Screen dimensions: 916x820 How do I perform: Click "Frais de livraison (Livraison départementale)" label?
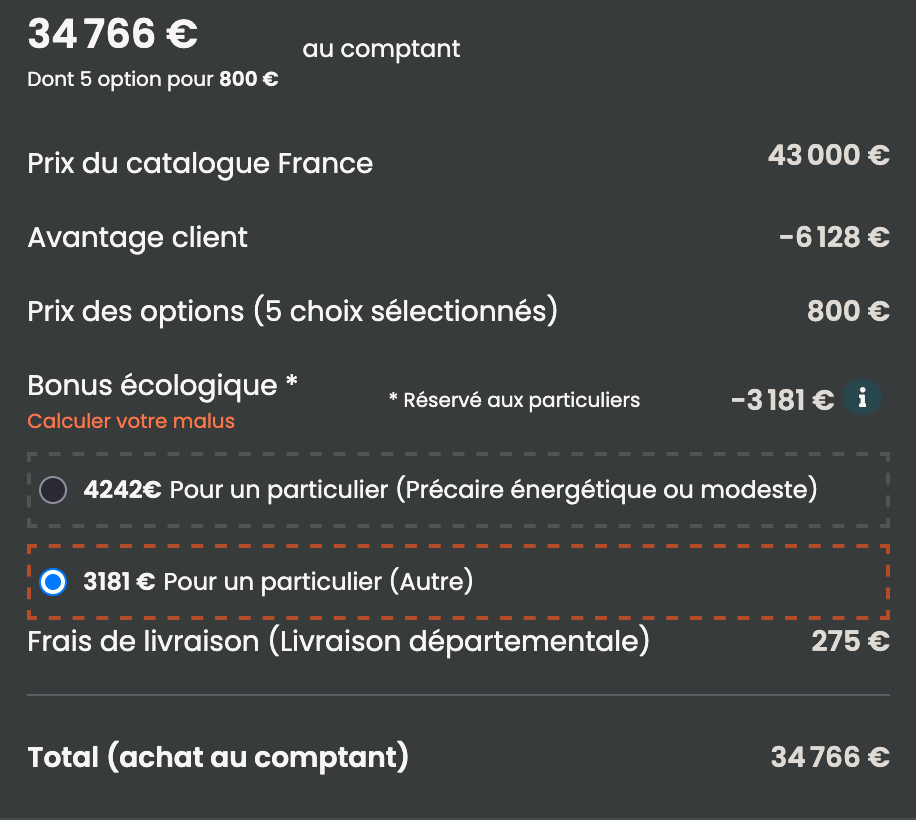coord(338,641)
